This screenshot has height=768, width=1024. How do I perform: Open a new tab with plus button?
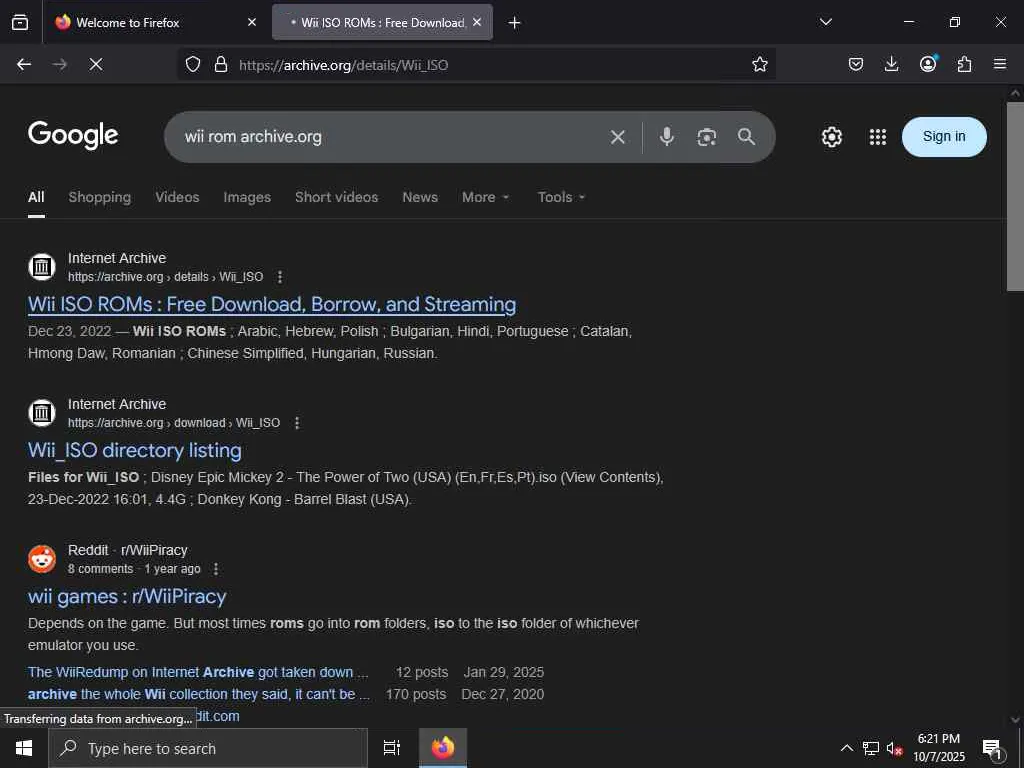tap(515, 23)
